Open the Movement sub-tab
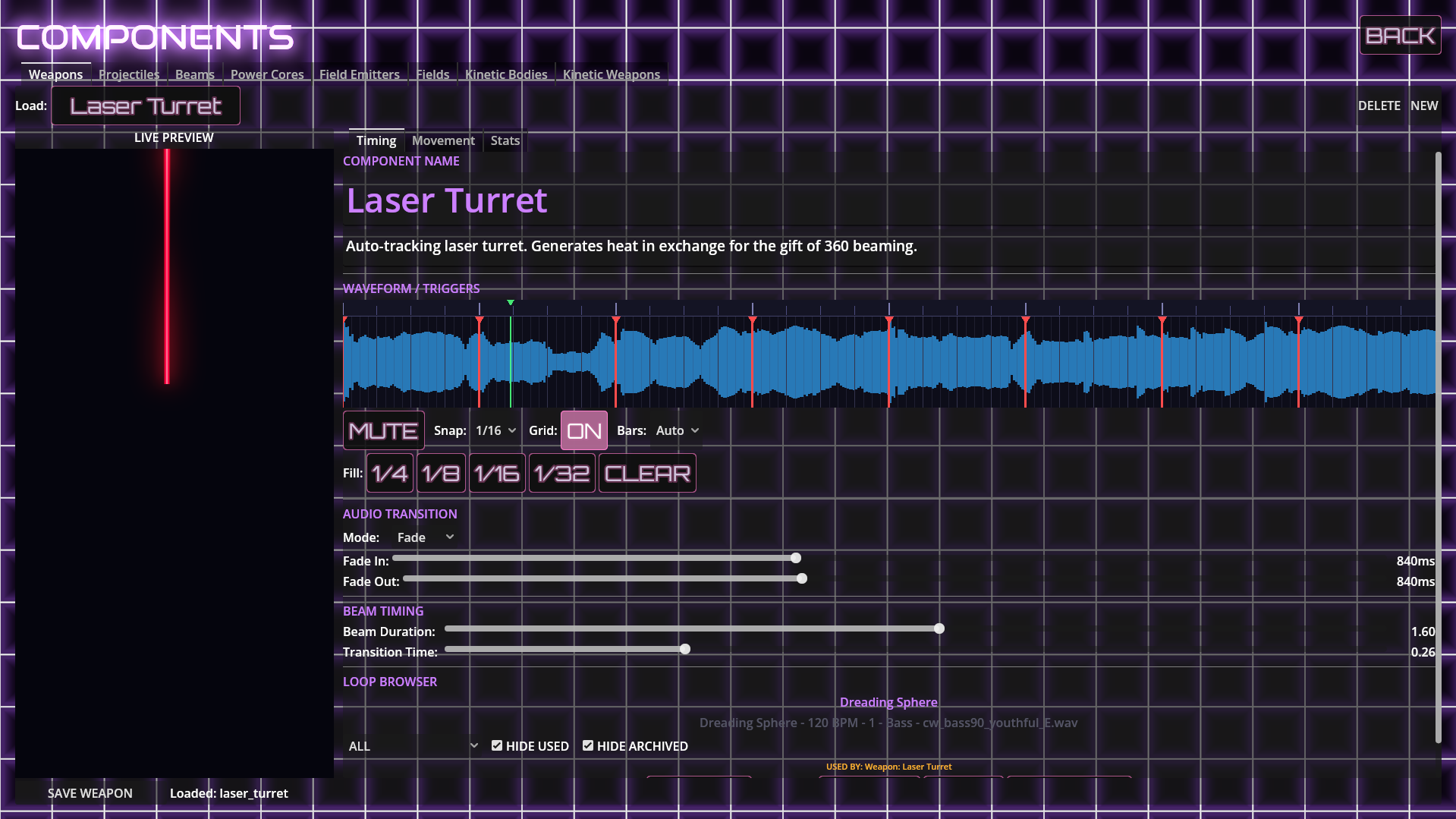1456x819 pixels. (x=443, y=140)
